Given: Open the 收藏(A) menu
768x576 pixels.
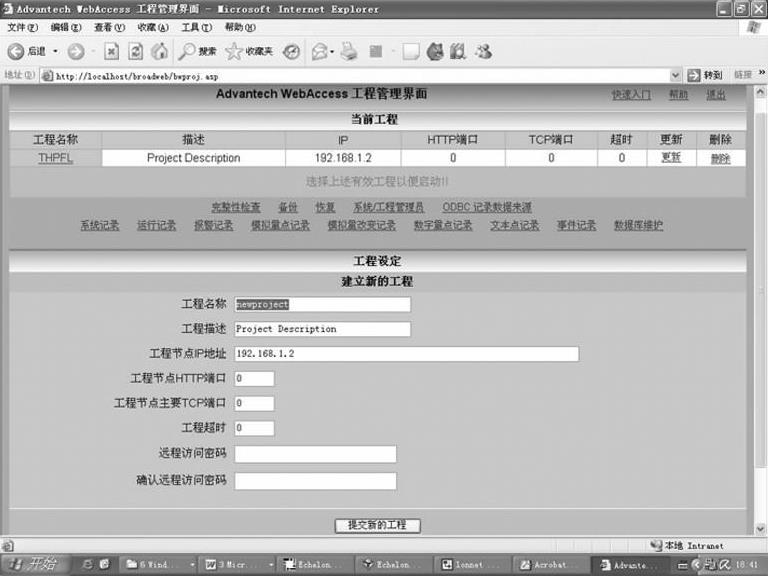Looking at the screenshot, I should coord(153,27).
